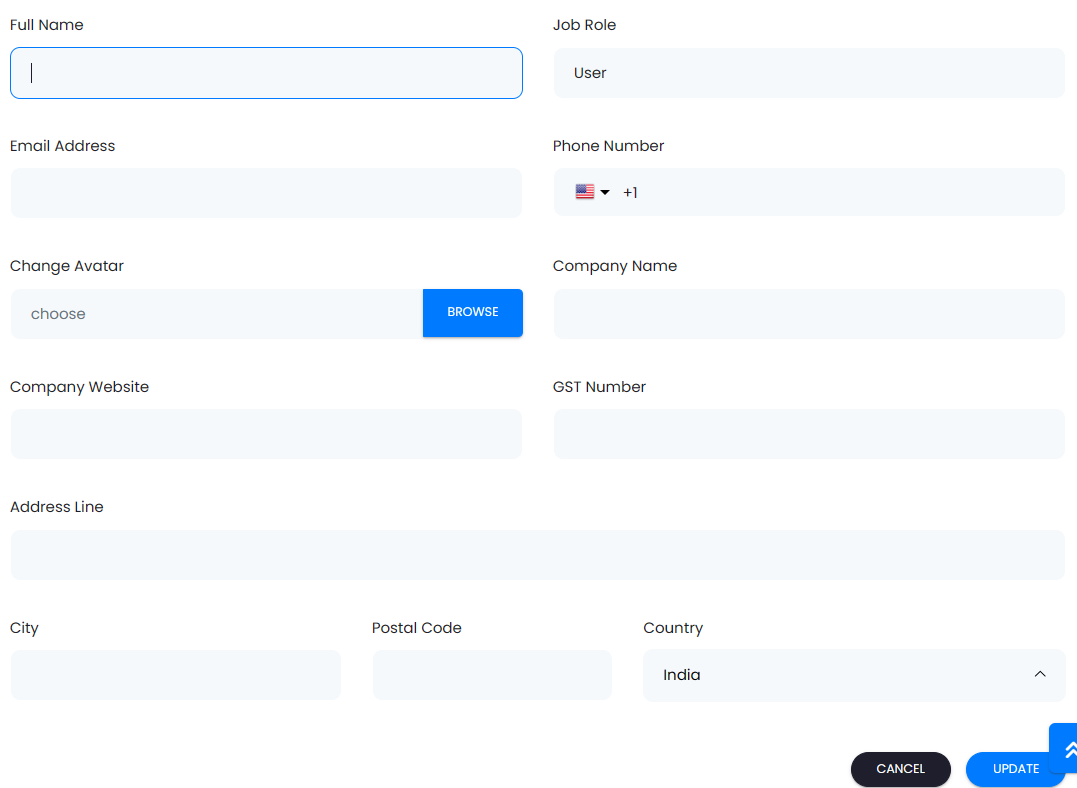Click the Company Website field

pyautogui.click(x=266, y=434)
